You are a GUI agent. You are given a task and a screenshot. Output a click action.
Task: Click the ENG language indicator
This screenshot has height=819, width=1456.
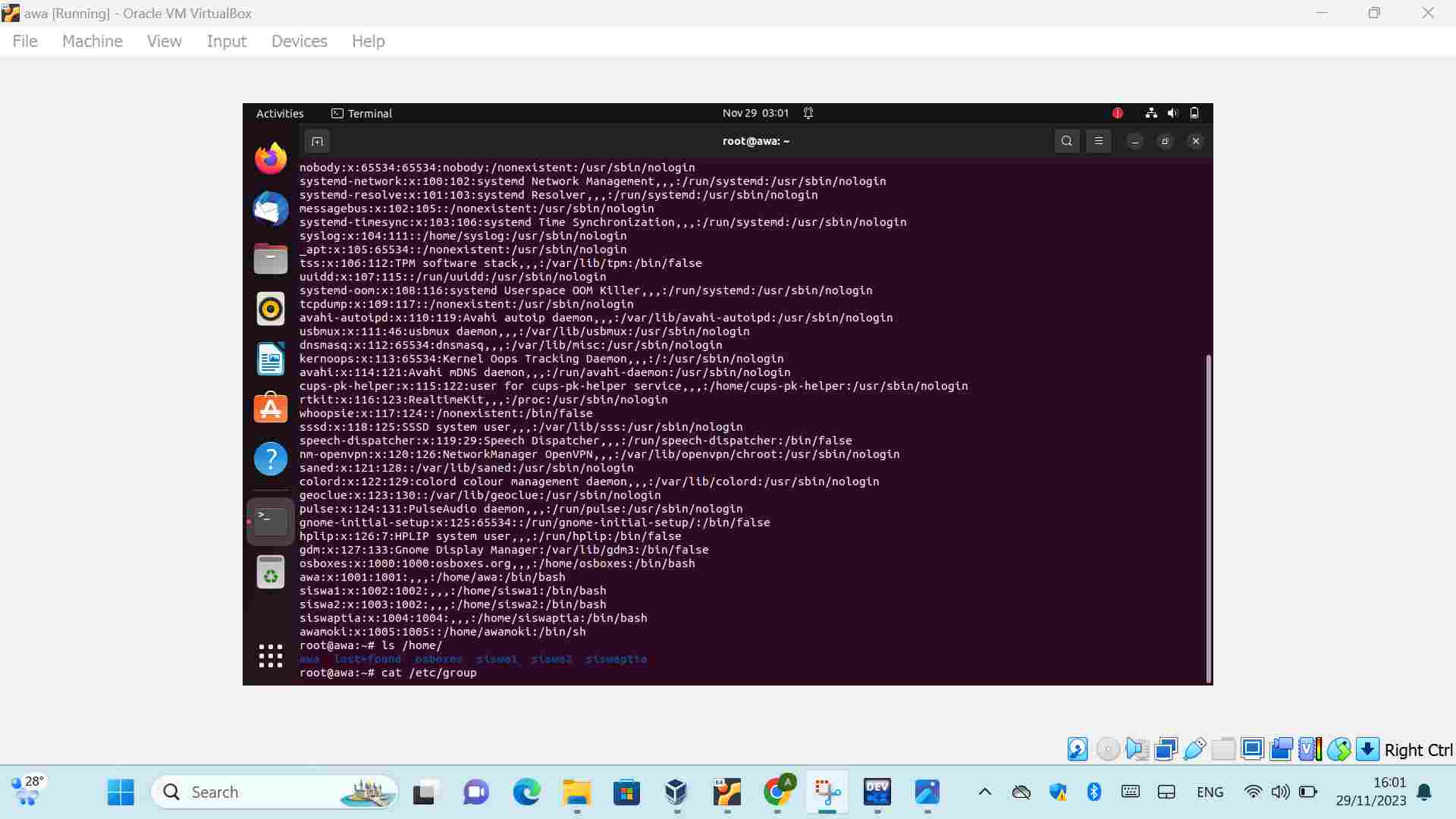(1210, 792)
